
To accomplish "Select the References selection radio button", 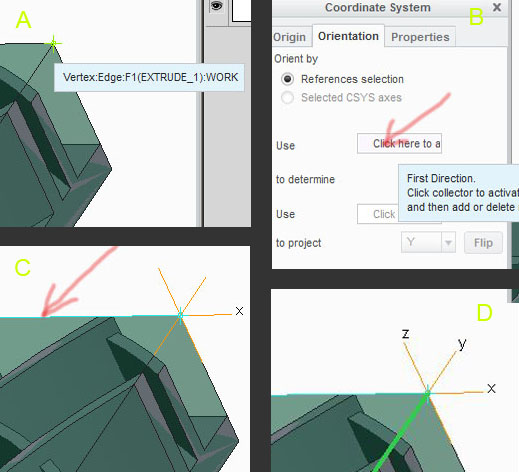I will coord(287,79).
